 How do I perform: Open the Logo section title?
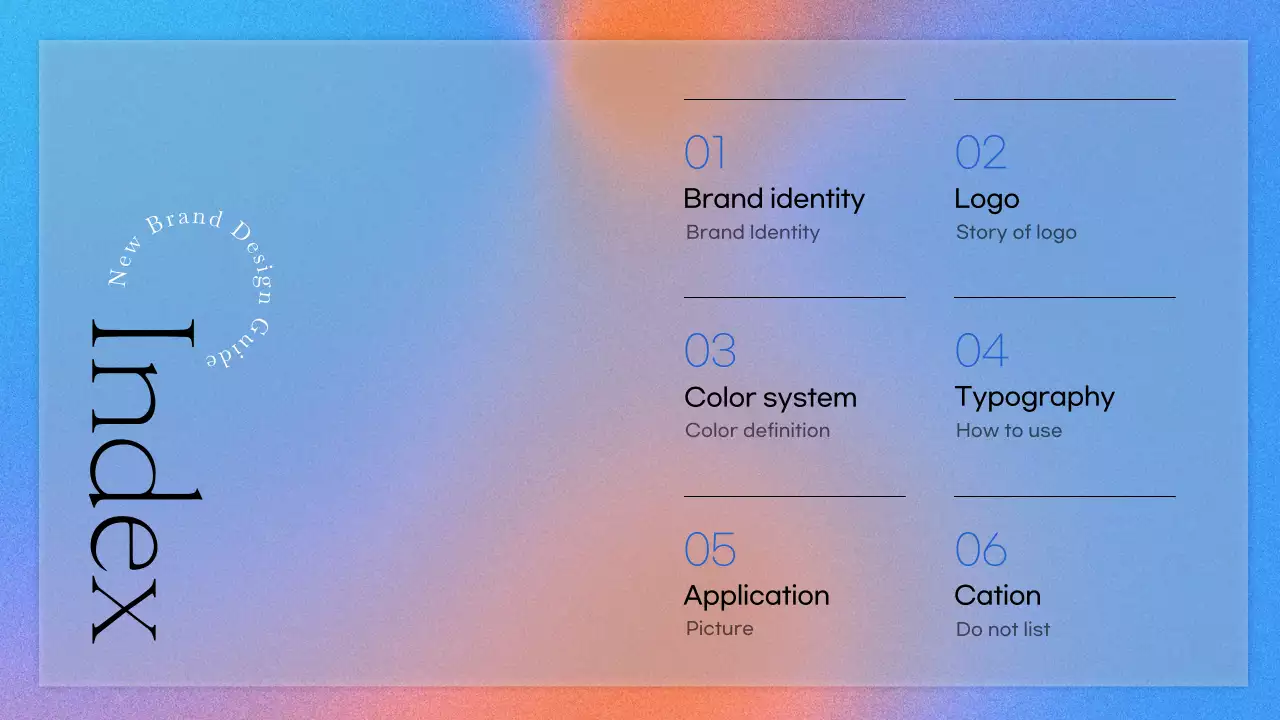click(986, 199)
